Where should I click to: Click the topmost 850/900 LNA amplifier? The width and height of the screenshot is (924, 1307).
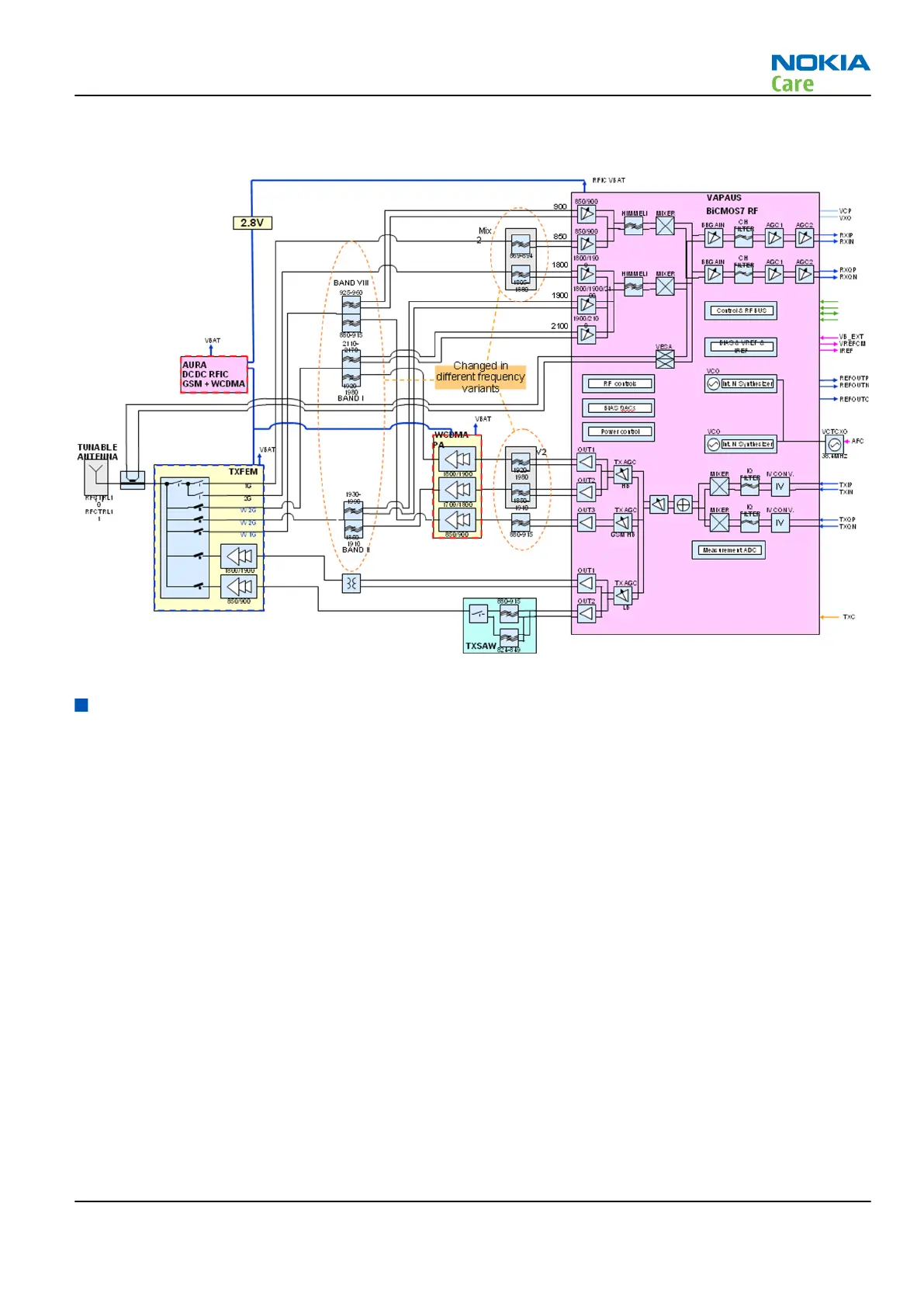coord(587,213)
